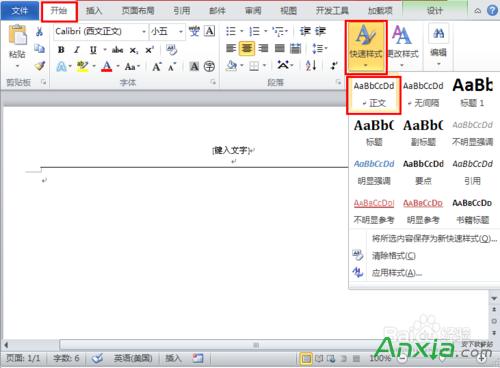Viewport: 500px width, 368px height.
Task: Click the numbering list icon
Action: [x=255, y=31]
